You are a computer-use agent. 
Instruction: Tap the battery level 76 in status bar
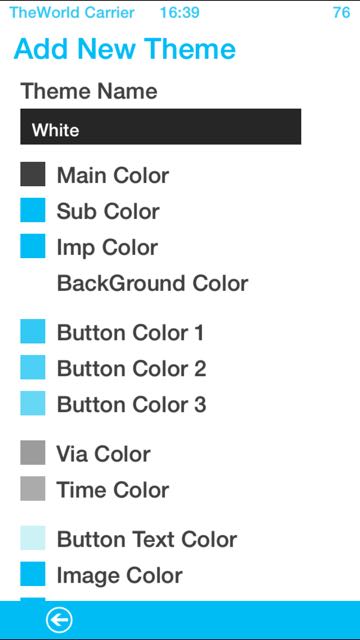point(341,12)
